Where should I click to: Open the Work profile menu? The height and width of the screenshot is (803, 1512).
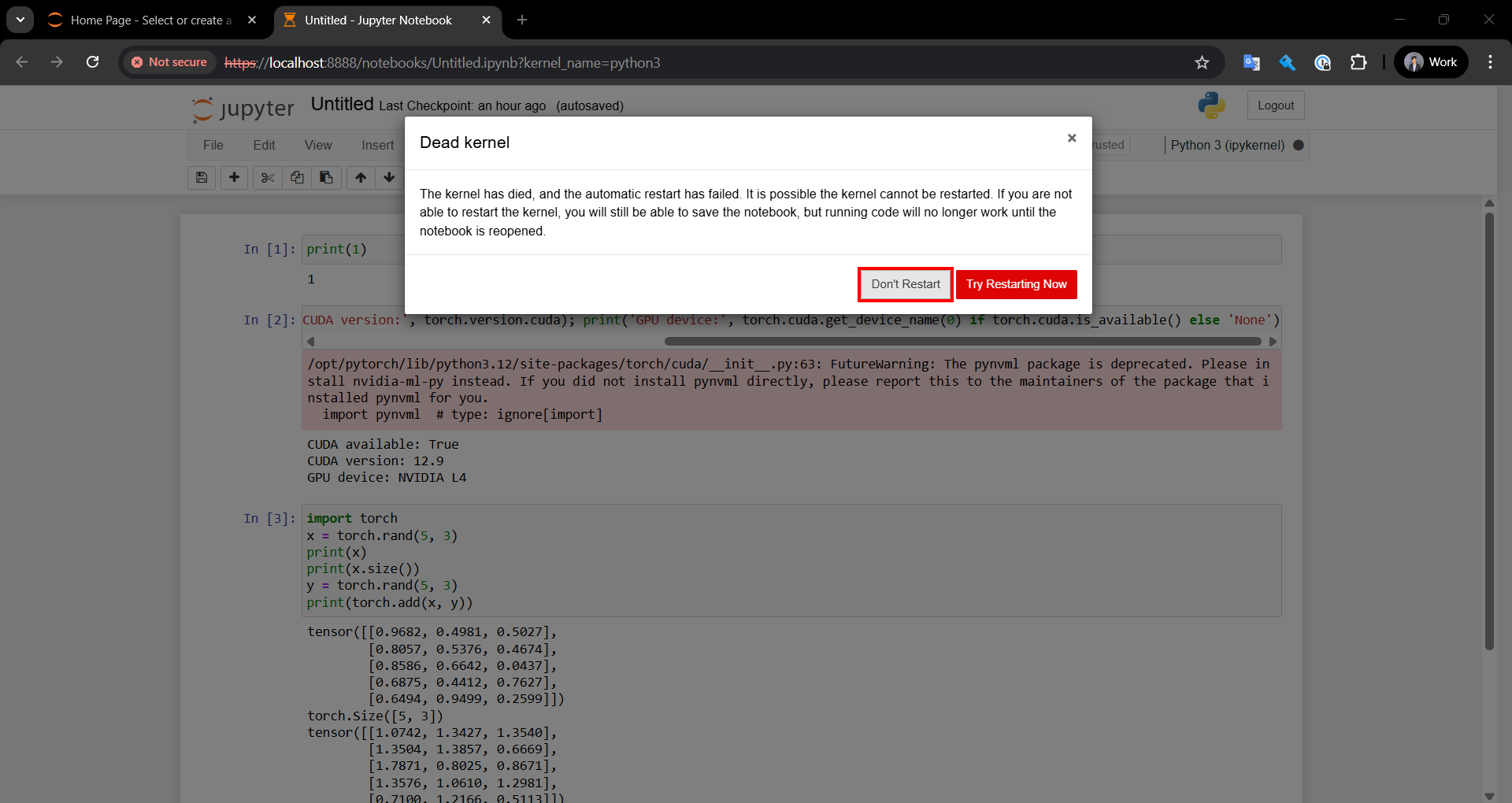pos(1431,63)
